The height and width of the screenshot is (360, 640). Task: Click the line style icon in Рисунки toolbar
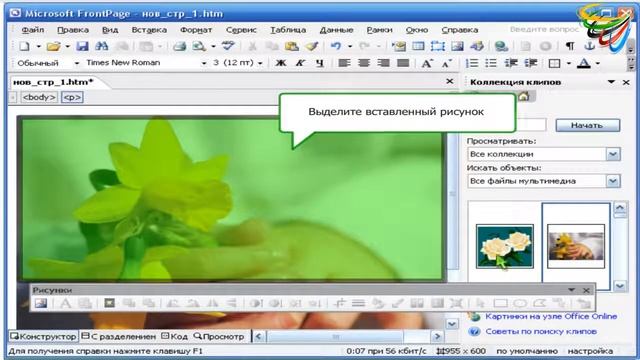[x=358, y=303]
